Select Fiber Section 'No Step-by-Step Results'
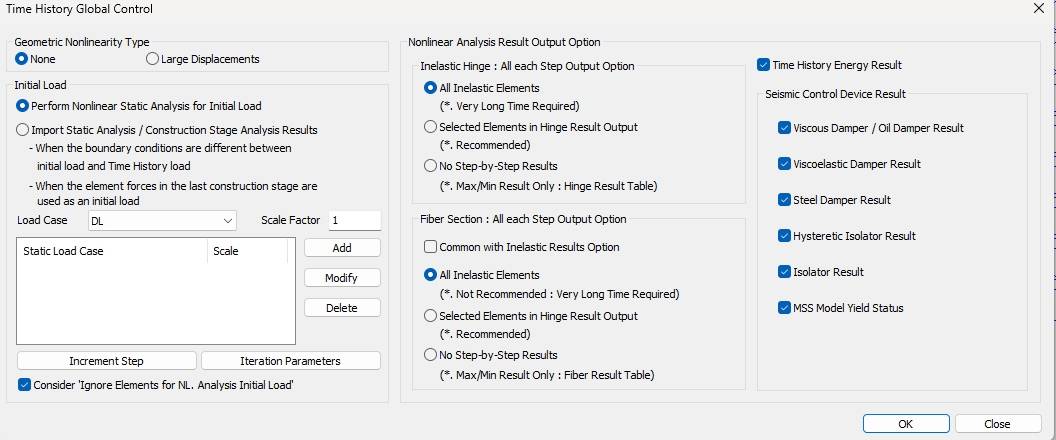This screenshot has width=1056, height=440. (431, 355)
